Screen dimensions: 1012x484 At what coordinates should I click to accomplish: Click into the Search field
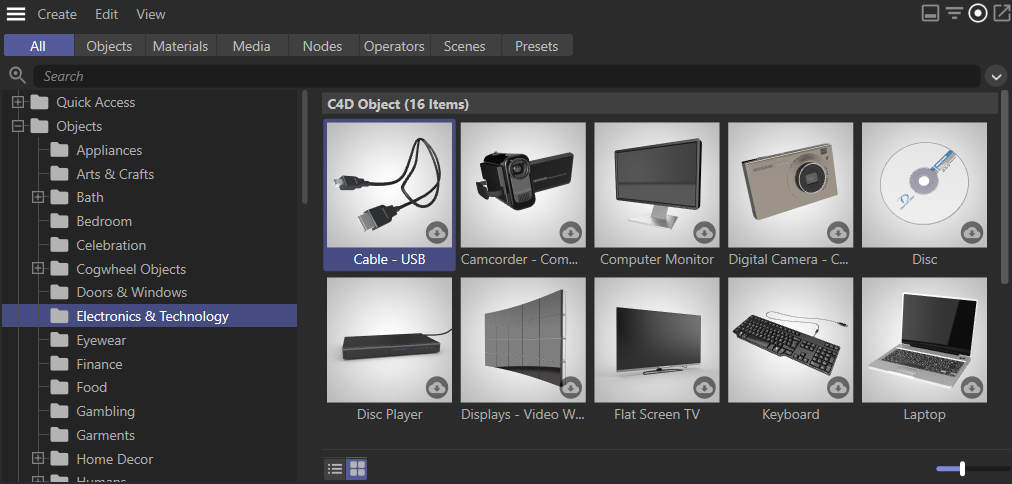click(x=500, y=76)
